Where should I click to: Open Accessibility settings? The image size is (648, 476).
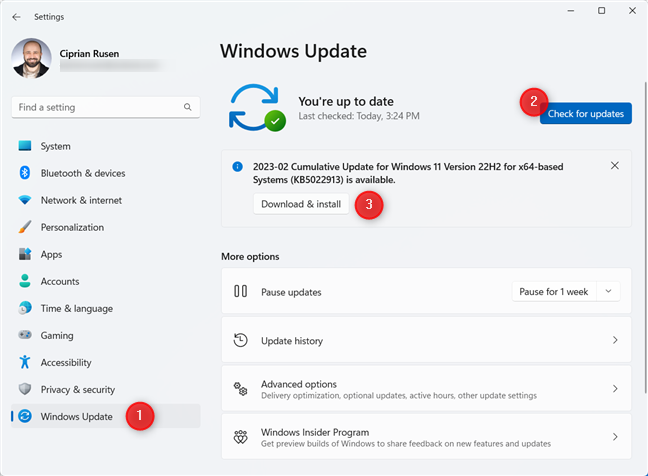106,362
